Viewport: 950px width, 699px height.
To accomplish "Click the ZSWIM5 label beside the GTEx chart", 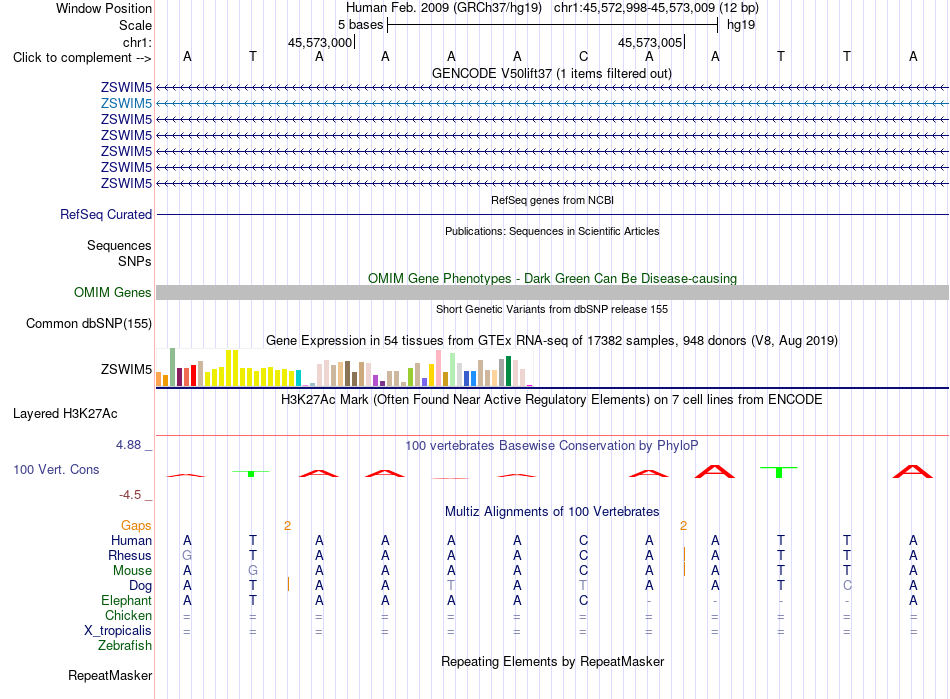I will click(x=126, y=369).
